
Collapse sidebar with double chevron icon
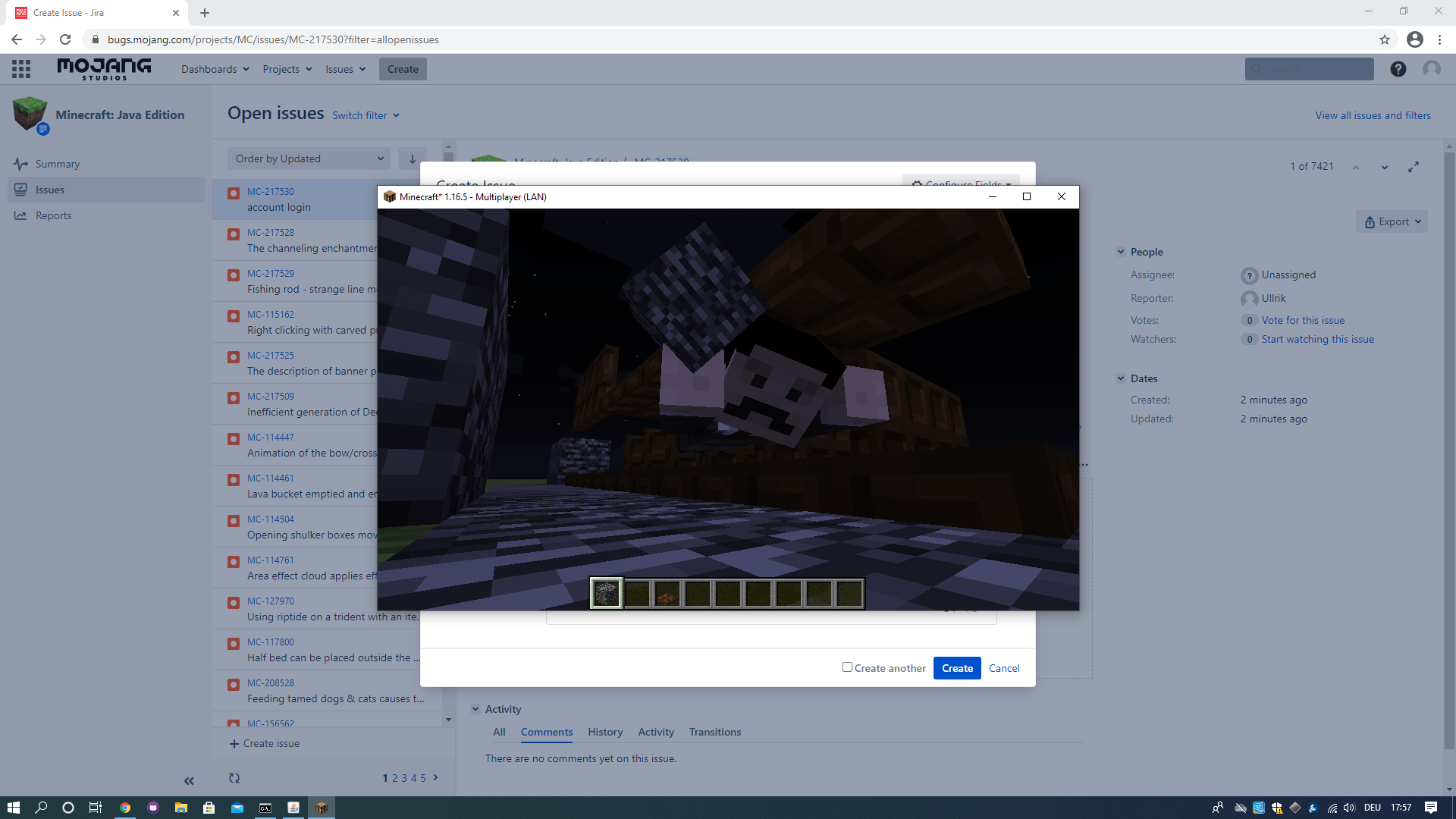pyautogui.click(x=189, y=781)
